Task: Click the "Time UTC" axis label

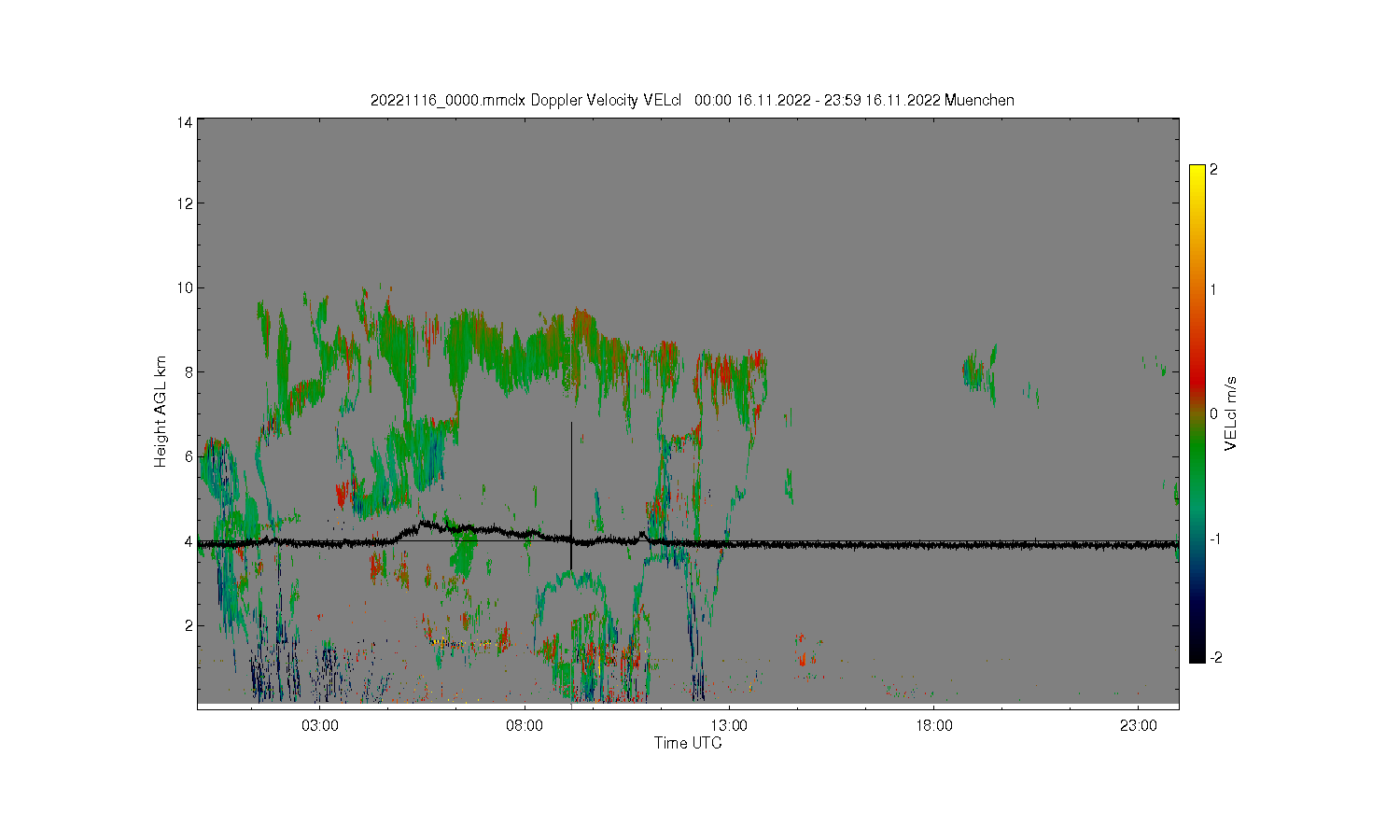Action: [x=688, y=743]
